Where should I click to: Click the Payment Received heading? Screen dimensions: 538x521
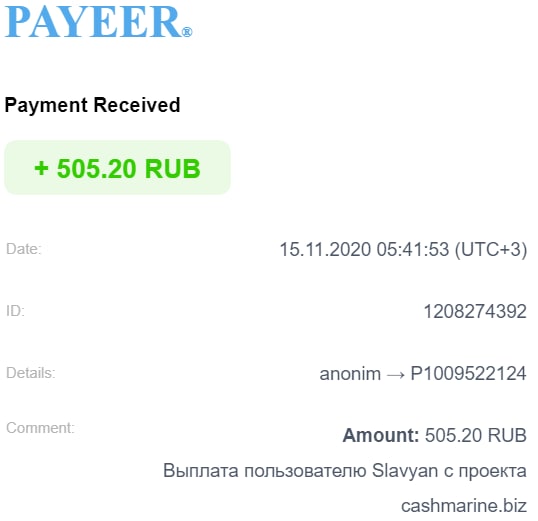click(92, 105)
